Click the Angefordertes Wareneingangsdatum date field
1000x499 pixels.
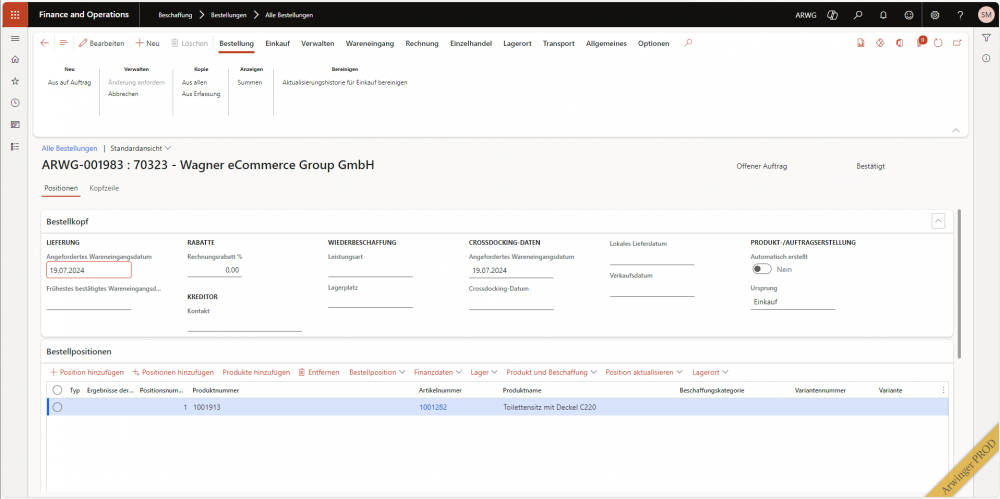88,270
